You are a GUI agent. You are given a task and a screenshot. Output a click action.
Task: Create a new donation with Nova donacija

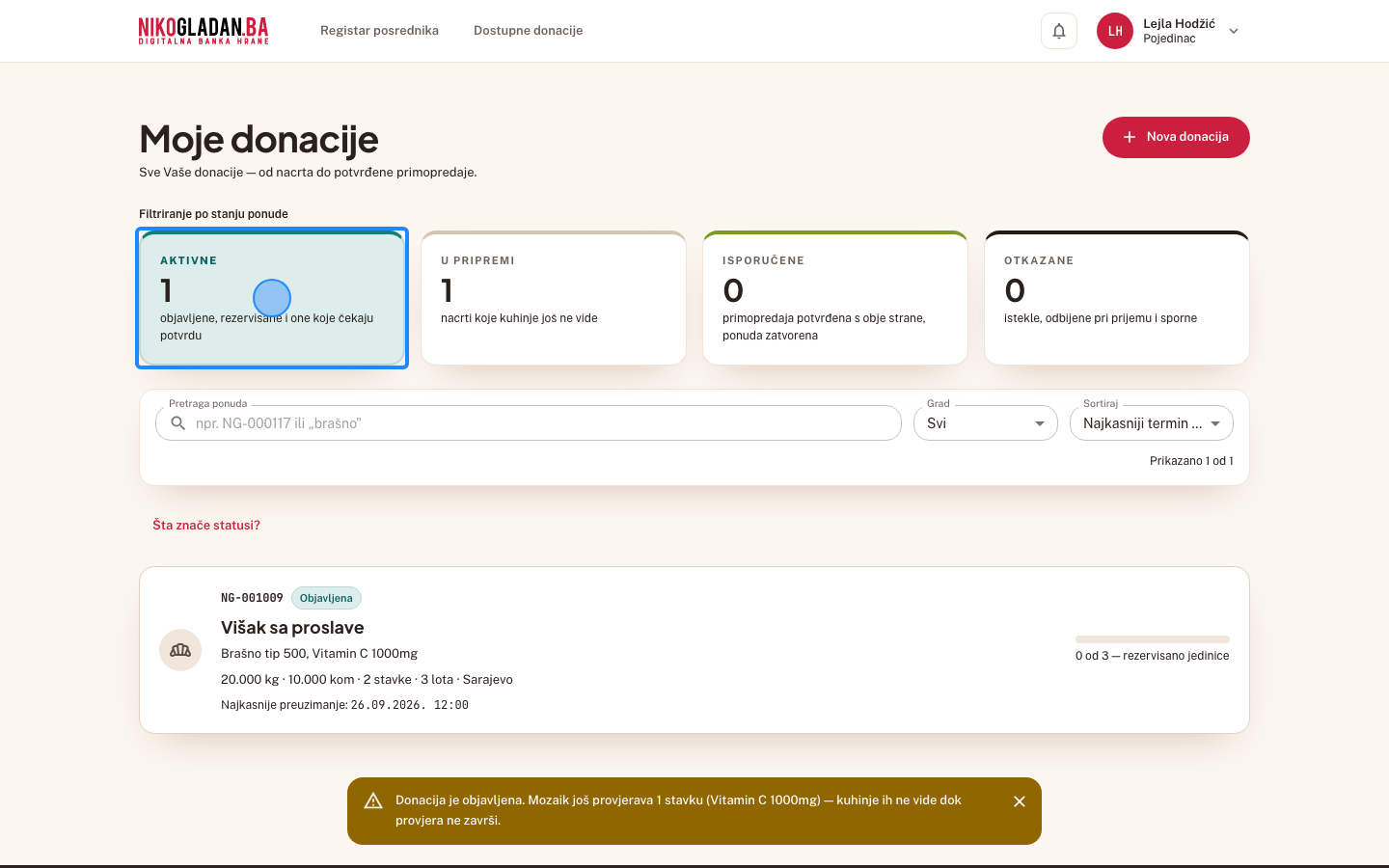[1176, 137]
